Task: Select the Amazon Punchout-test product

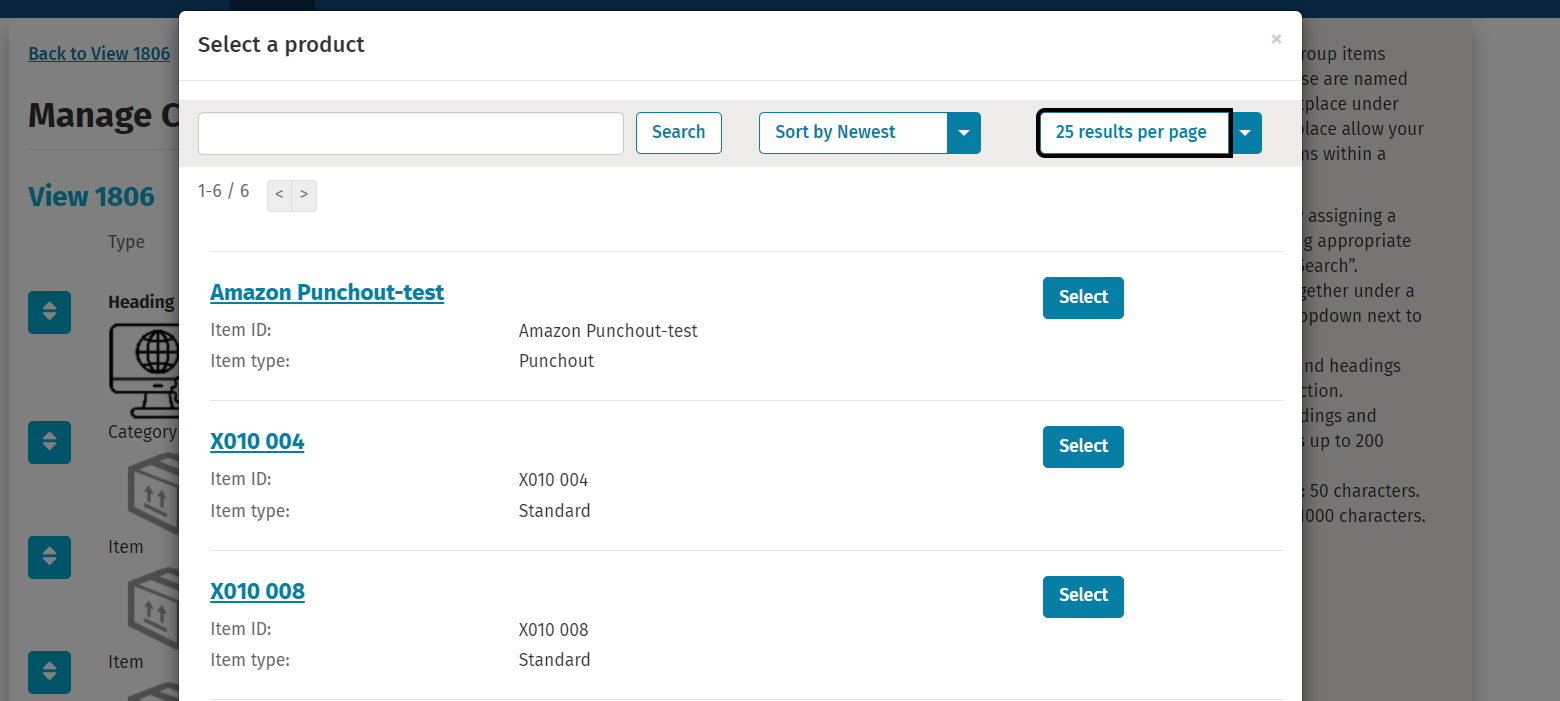Action: click(x=1083, y=298)
